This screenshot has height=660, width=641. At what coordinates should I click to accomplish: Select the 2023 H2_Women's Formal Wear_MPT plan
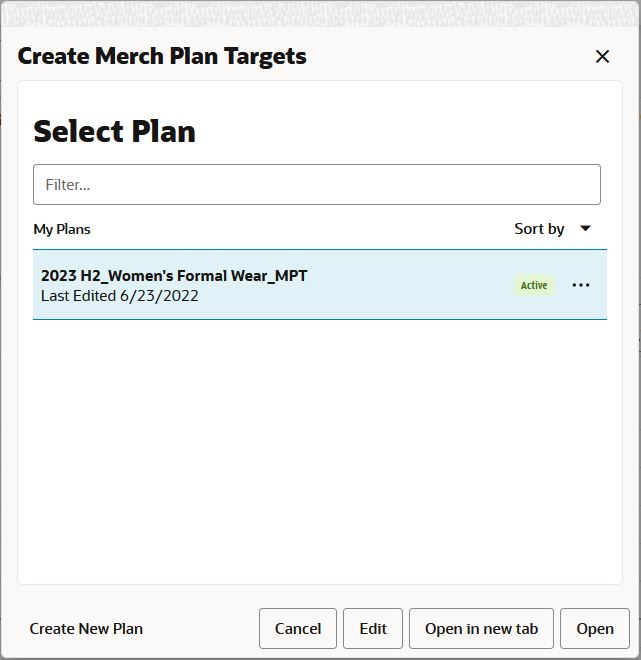click(174, 276)
